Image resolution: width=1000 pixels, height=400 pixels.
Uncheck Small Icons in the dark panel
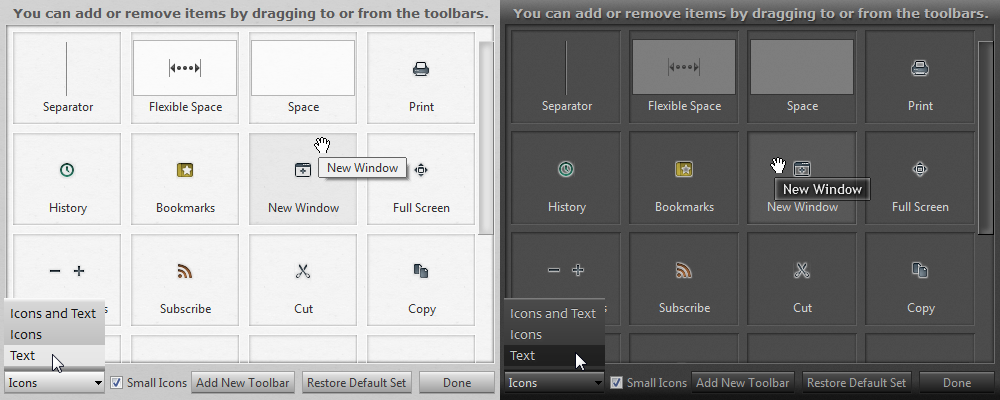(x=616, y=383)
